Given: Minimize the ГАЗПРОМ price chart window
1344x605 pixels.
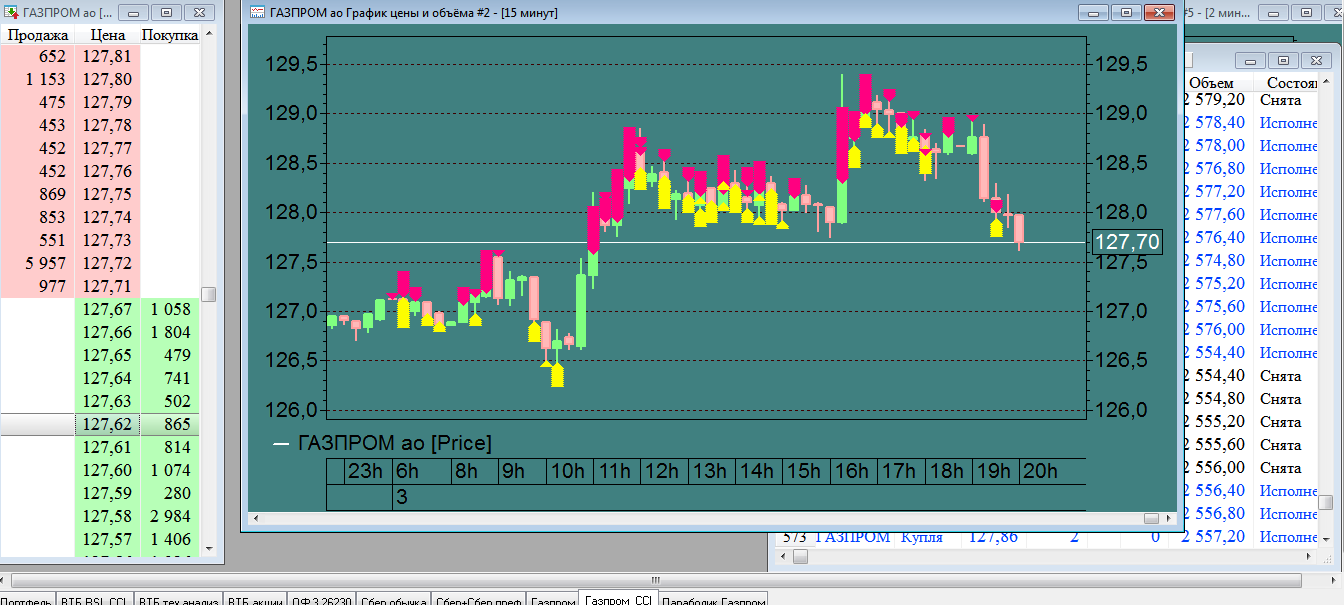Looking at the screenshot, I should (1094, 12).
